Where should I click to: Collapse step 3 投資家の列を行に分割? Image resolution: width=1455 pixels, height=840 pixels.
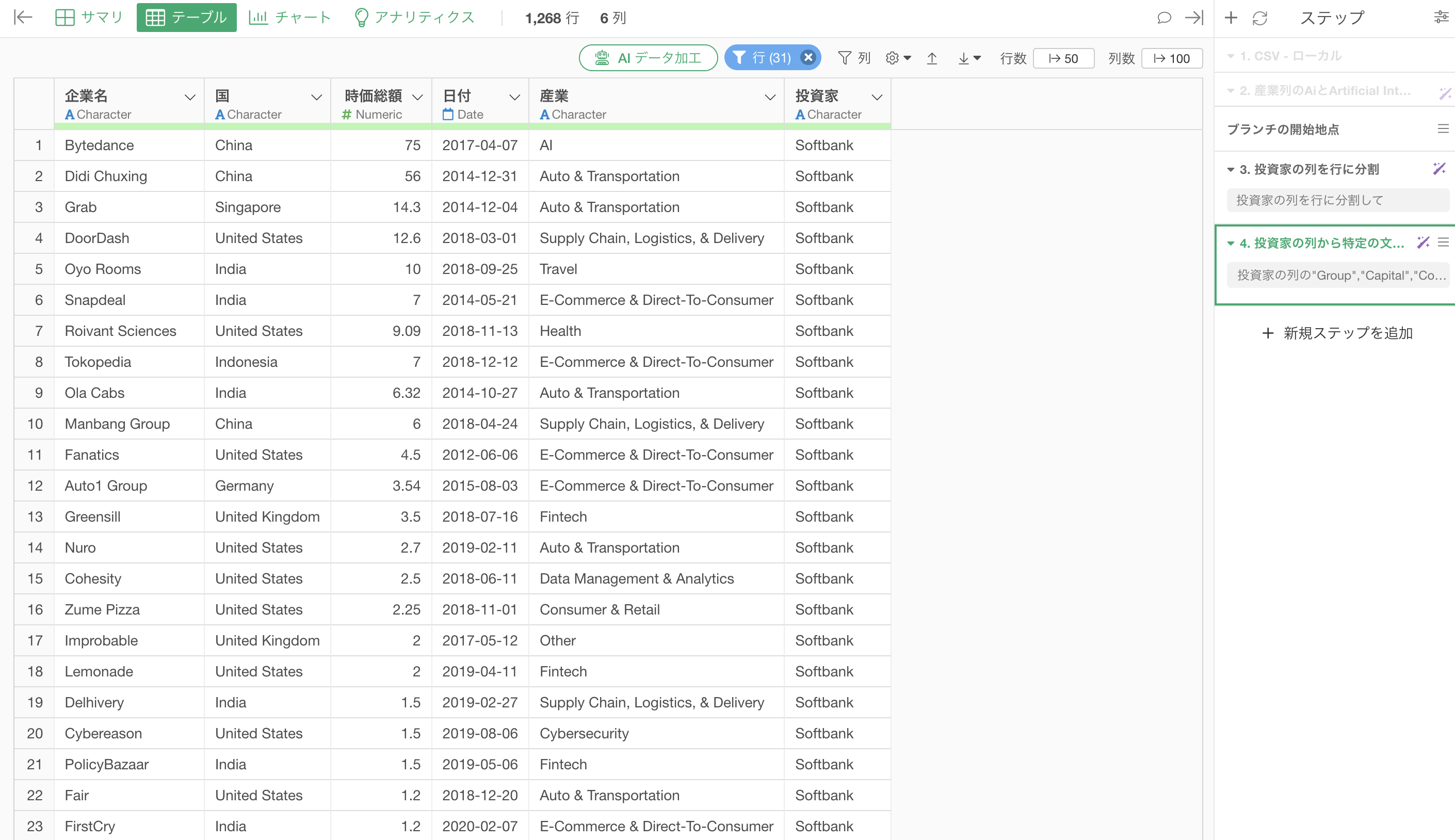click(x=1231, y=170)
